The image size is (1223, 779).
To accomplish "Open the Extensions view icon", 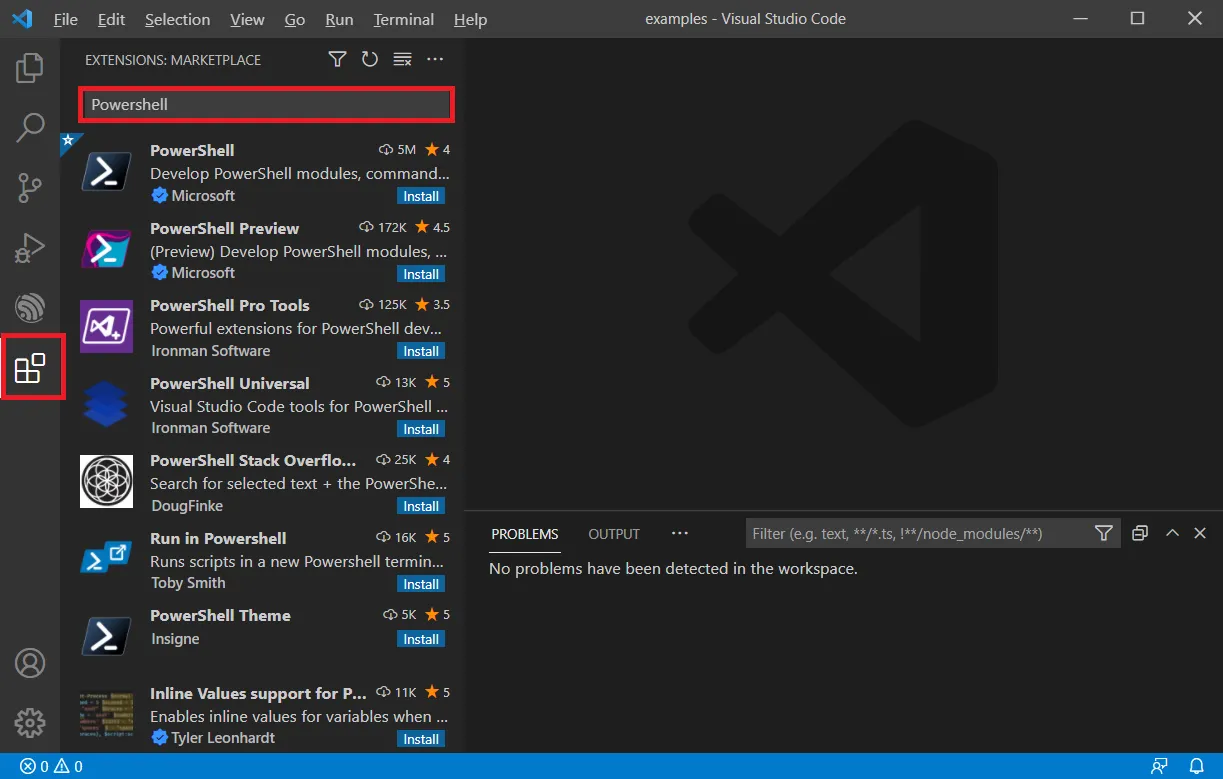I will click(30, 368).
